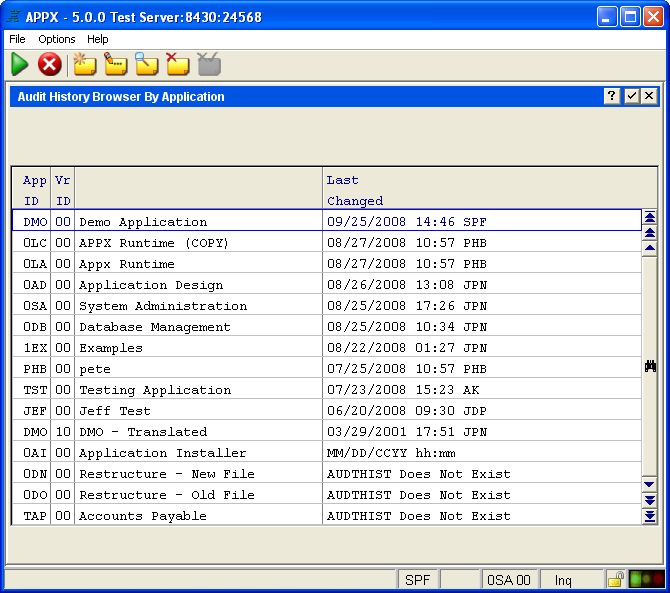Open the File menu
Screen dimensions: 670x593
tap(17, 39)
